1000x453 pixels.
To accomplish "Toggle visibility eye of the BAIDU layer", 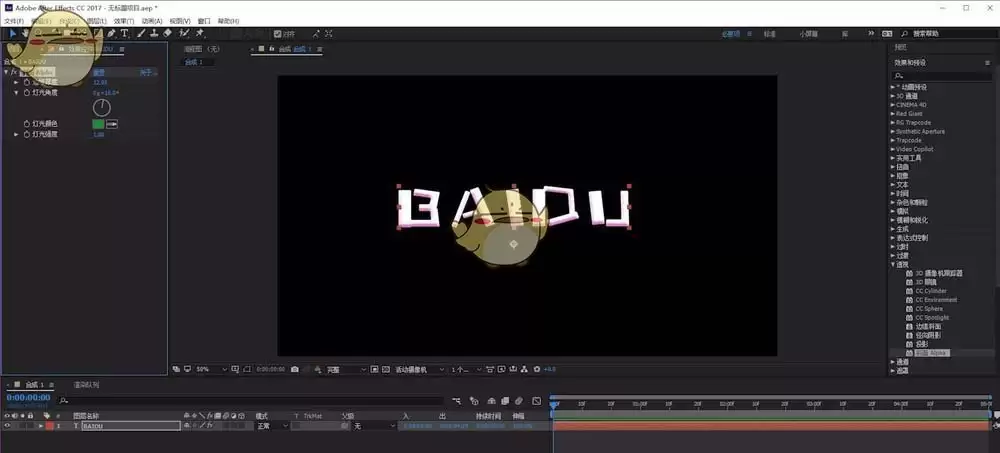I will pos(8,426).
